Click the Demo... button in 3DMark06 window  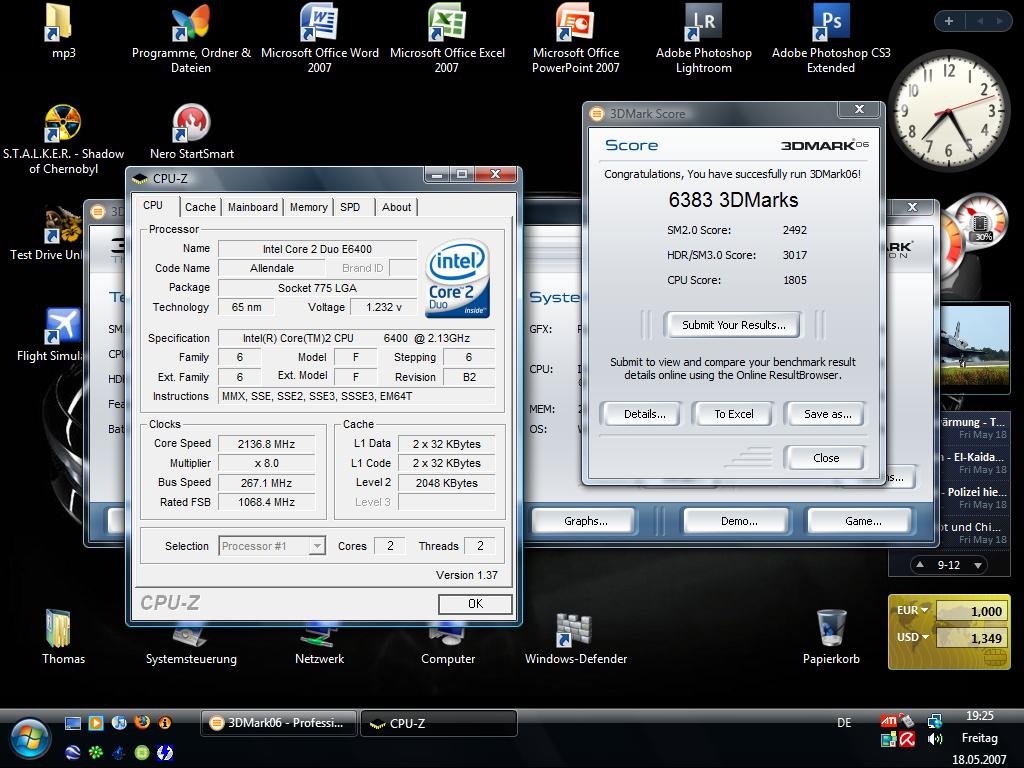pyautogui.click(x=739, y=521)
